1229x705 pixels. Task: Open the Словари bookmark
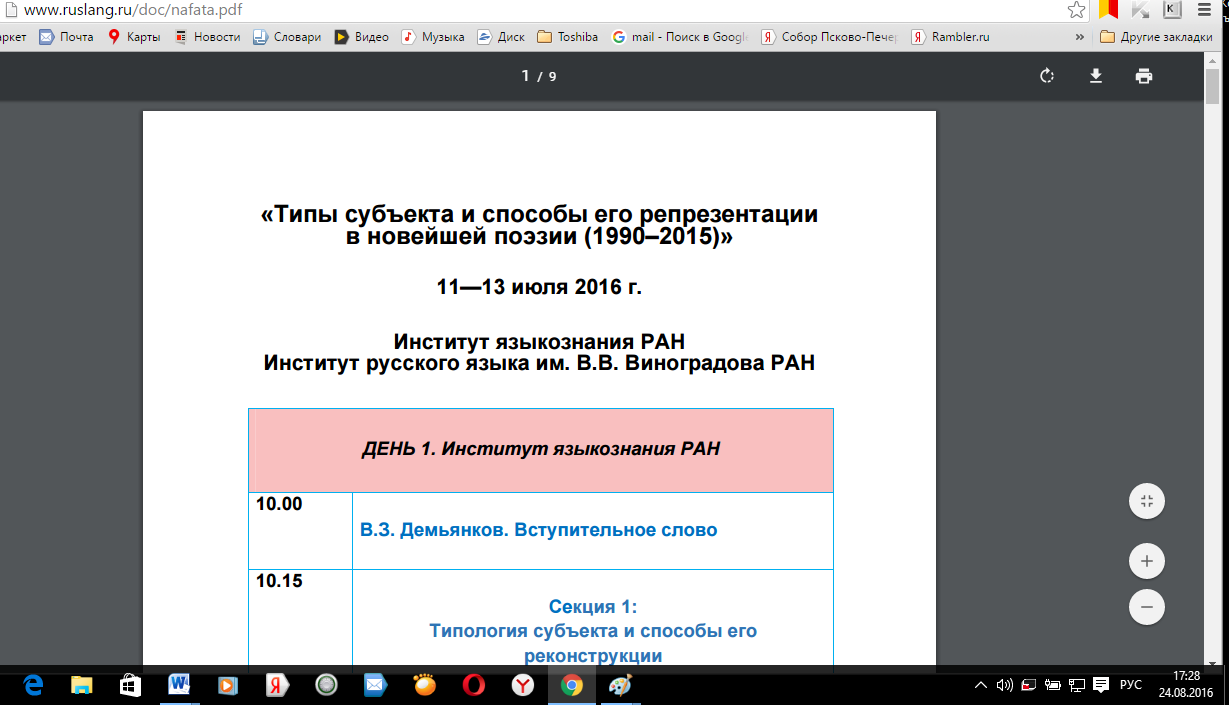[287, 37]
